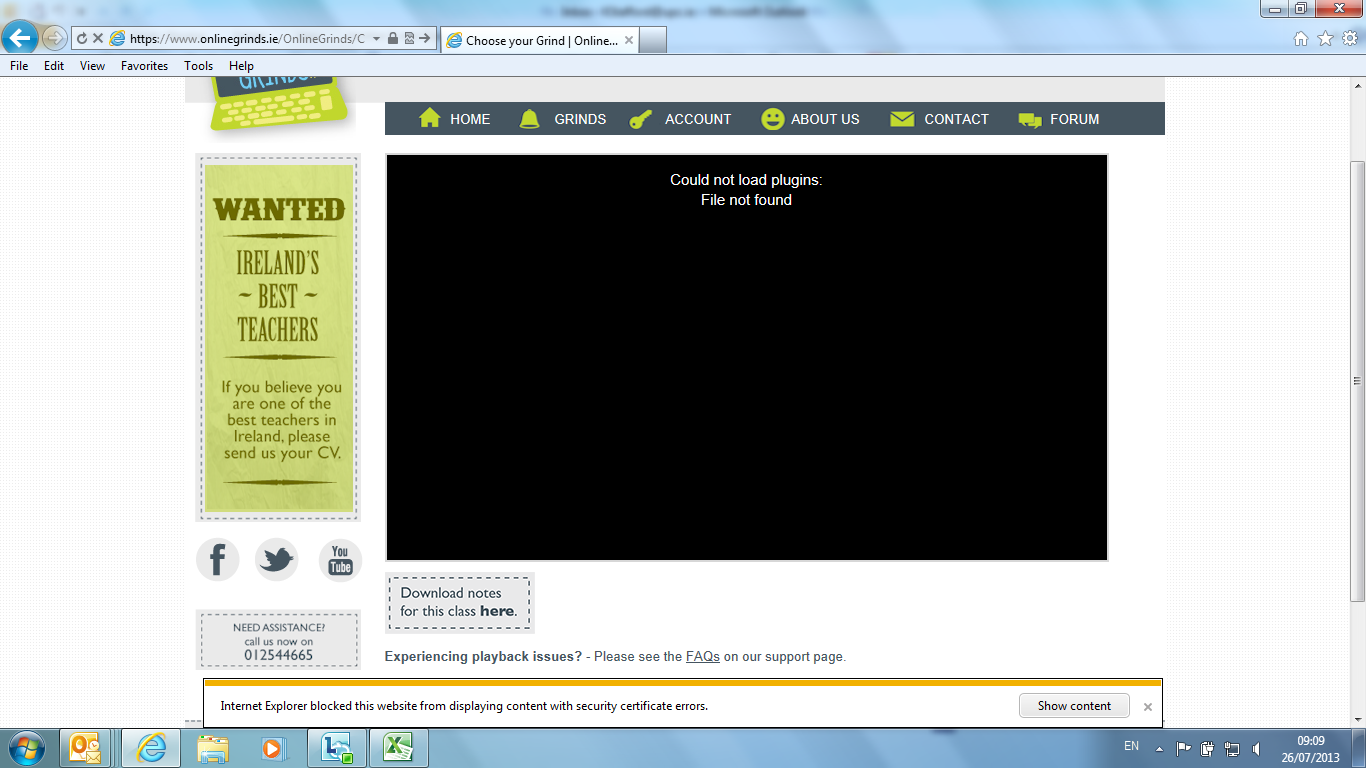
Task: Expand the address bar URL dropdown arrow
Action: pos(376,38)
